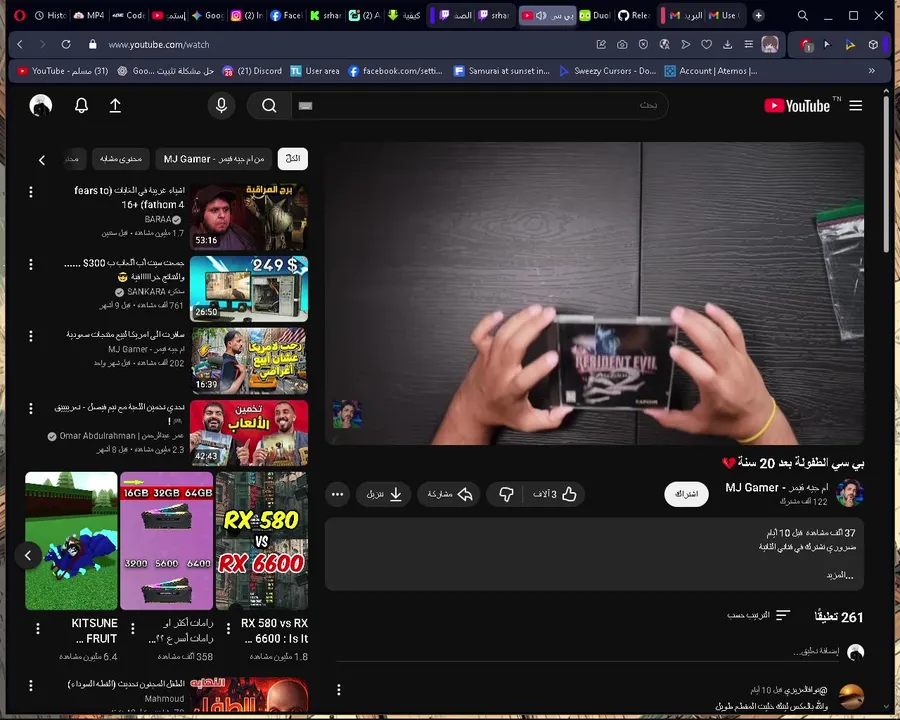Open the RX 580 VS RX 6600 short
Screen dimensions: 900x720
(x=262, y=541)
